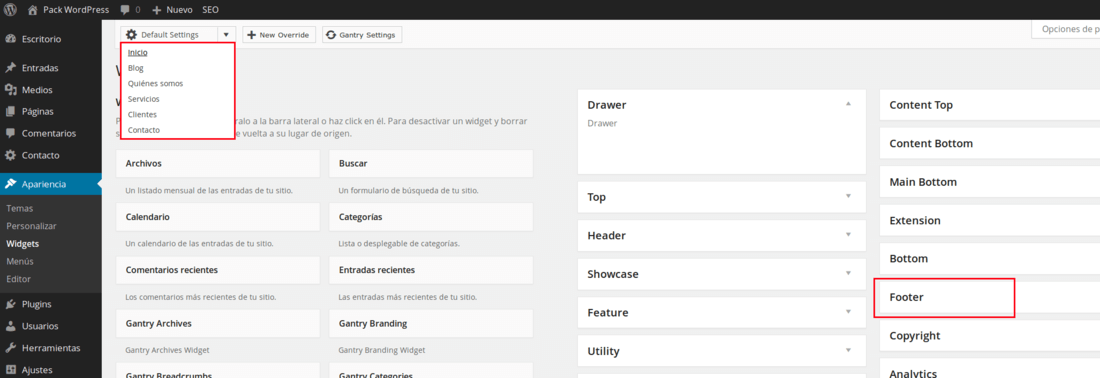
Task: Open the Personalizar submenu link
Action: click(x=32, y=226)
